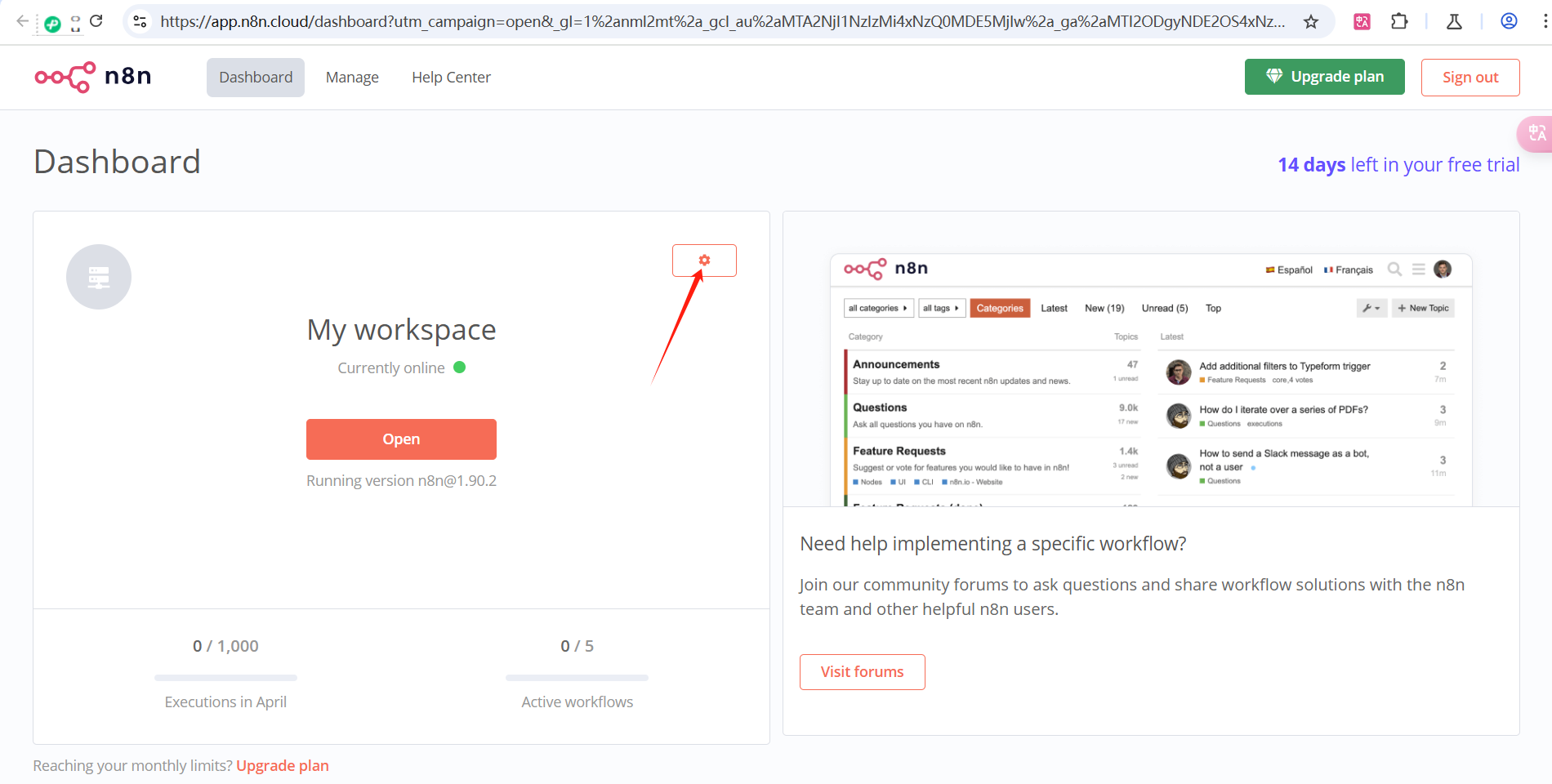Click the green extension icon beside back arrow
1552x784 pixels.
point(52,24)
